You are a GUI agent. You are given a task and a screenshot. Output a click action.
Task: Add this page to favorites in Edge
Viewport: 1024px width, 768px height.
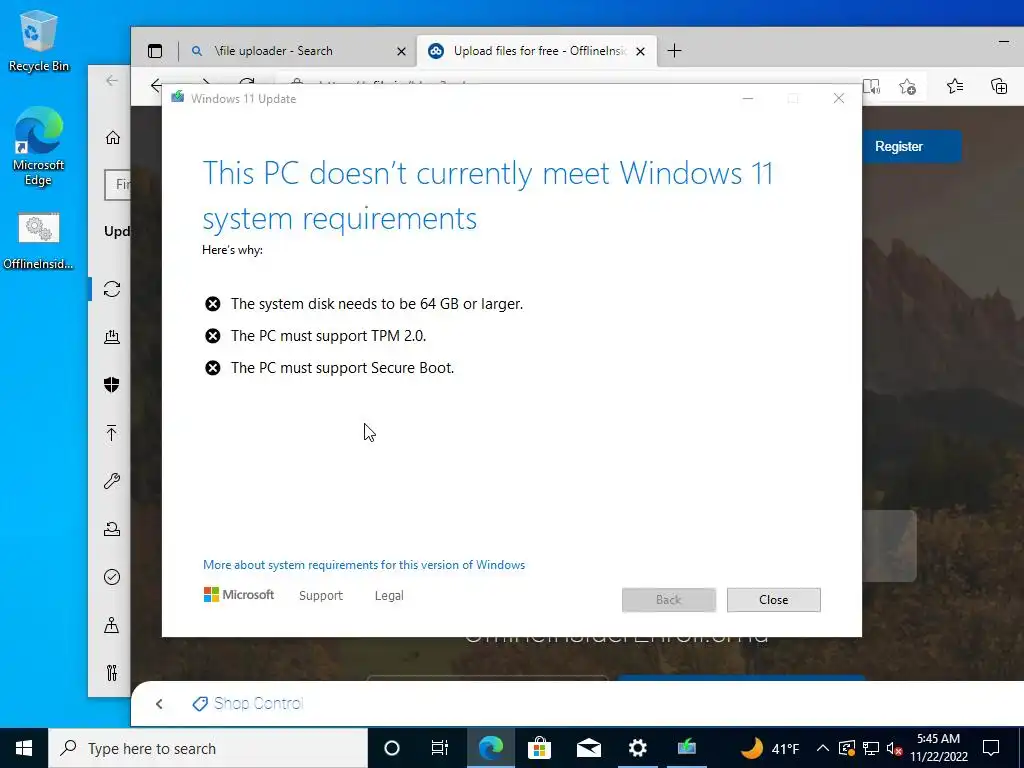907,86
